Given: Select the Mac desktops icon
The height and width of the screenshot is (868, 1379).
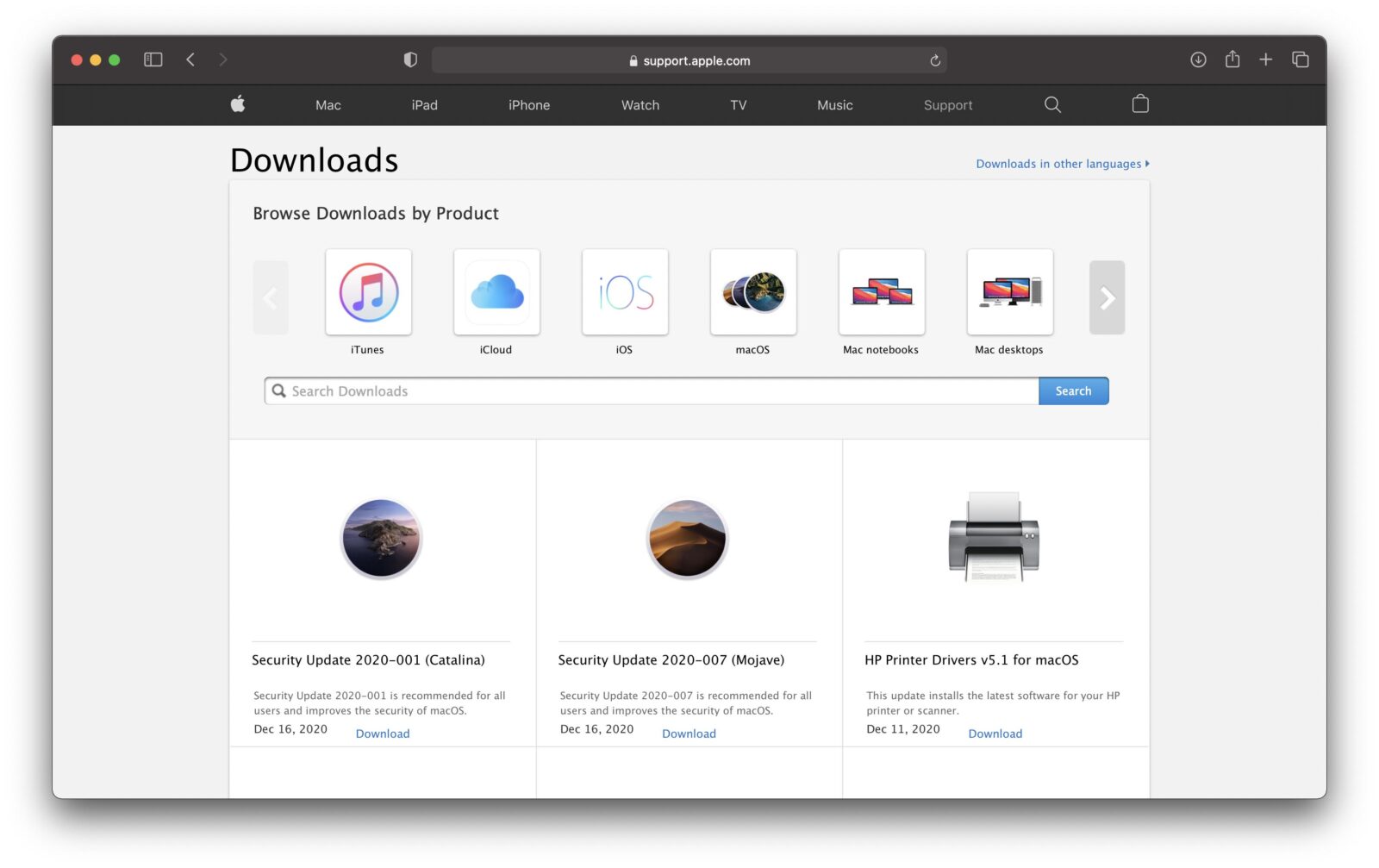Looking at the screenshot, I should pos(1009,291).
